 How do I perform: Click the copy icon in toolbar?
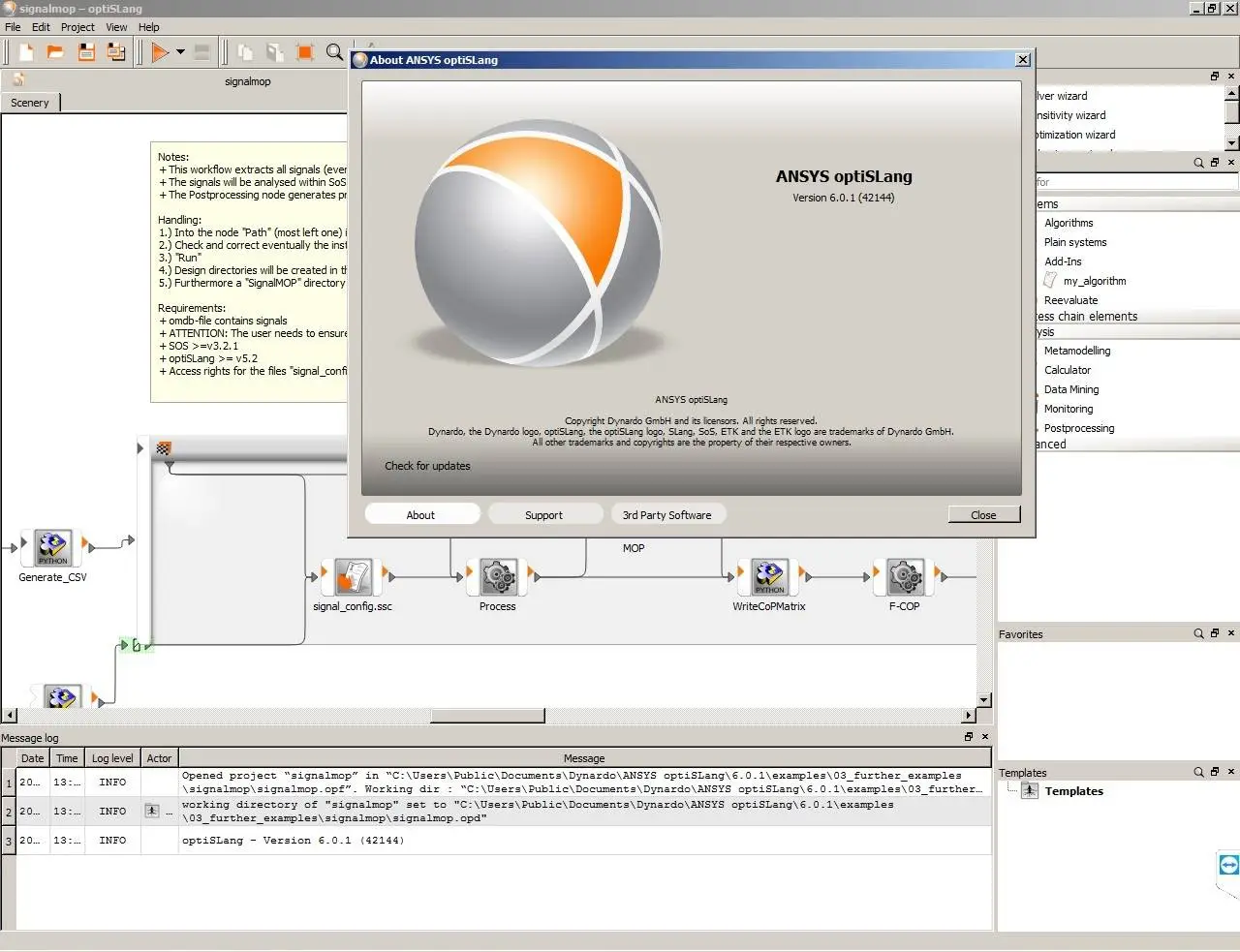pos(245,52)
